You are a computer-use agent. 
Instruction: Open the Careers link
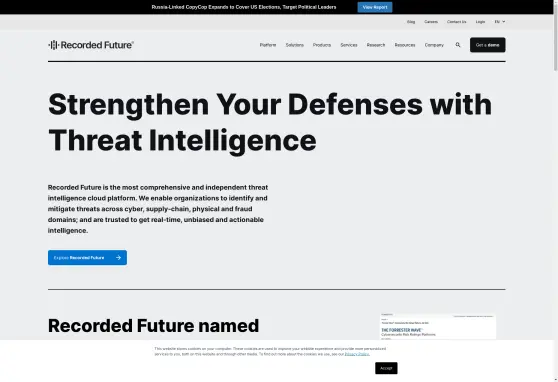click(431, 22)
